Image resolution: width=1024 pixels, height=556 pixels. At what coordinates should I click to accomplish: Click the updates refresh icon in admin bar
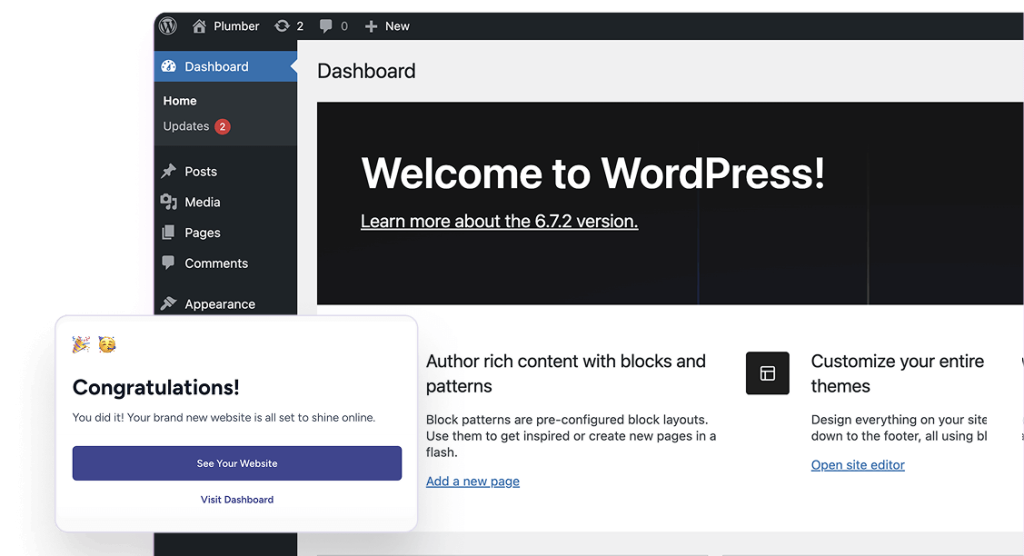pyautogui.click(x=282, y=26)
